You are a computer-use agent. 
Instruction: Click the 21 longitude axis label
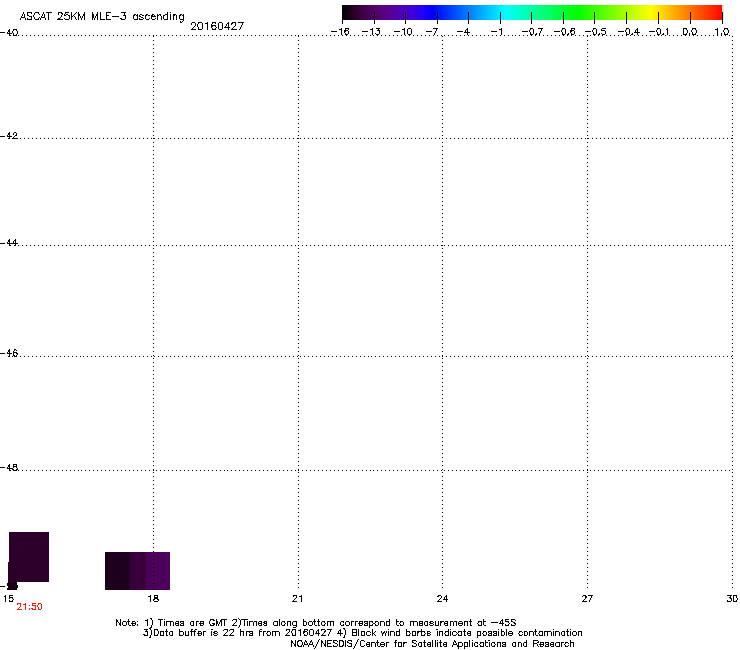[297, 599]
